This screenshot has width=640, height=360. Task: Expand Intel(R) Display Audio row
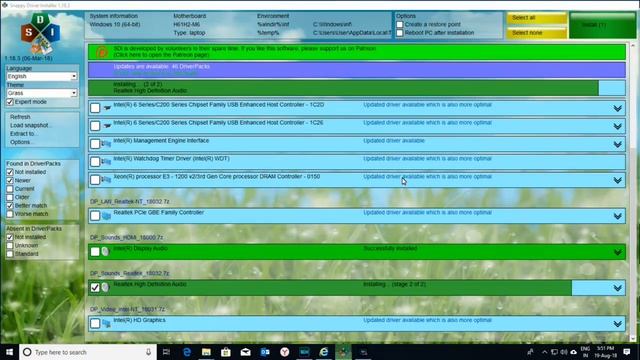coord(618,252)
